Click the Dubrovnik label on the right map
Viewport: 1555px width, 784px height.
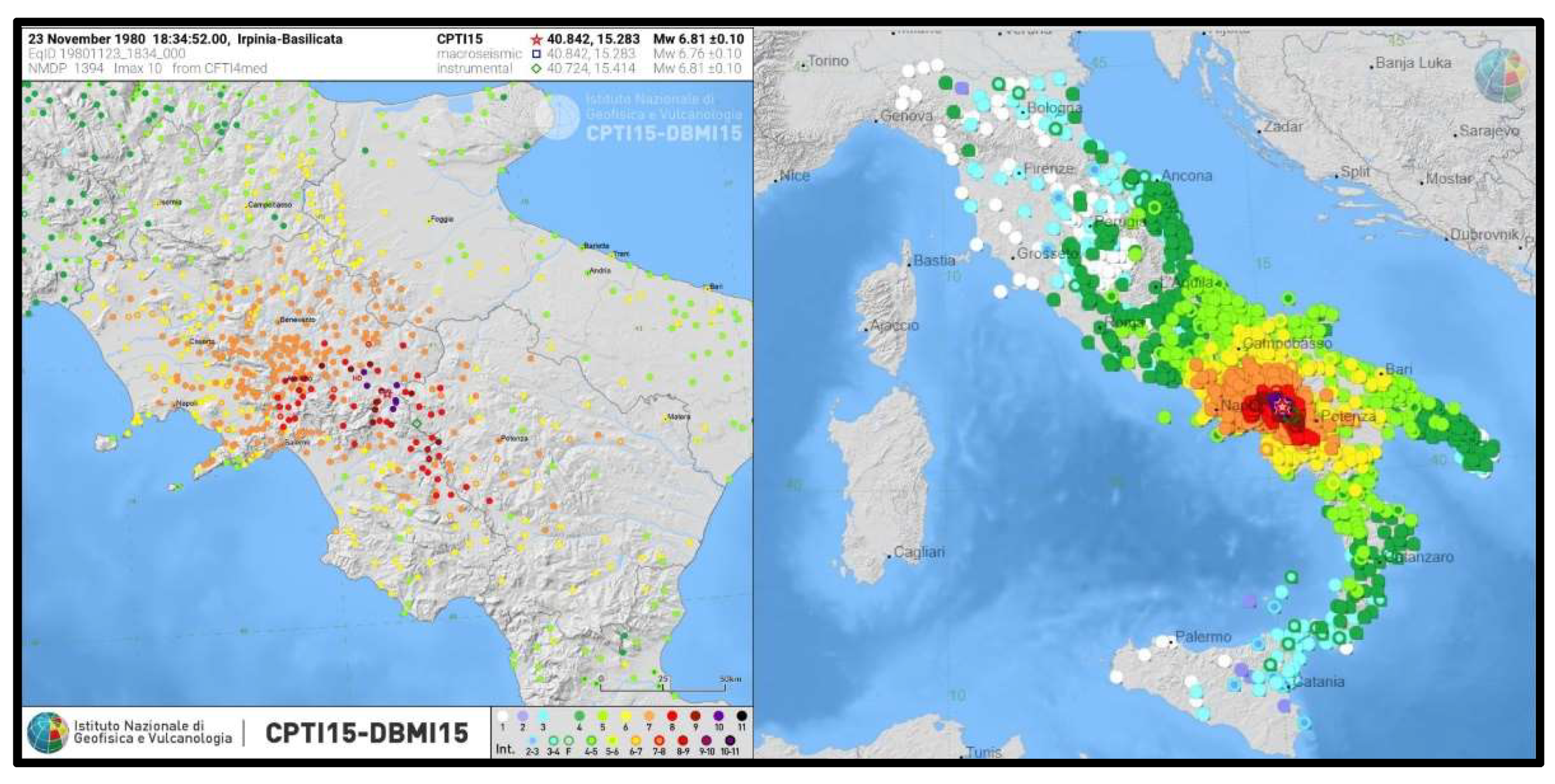pyautogui.click(x=1484, y=234)
